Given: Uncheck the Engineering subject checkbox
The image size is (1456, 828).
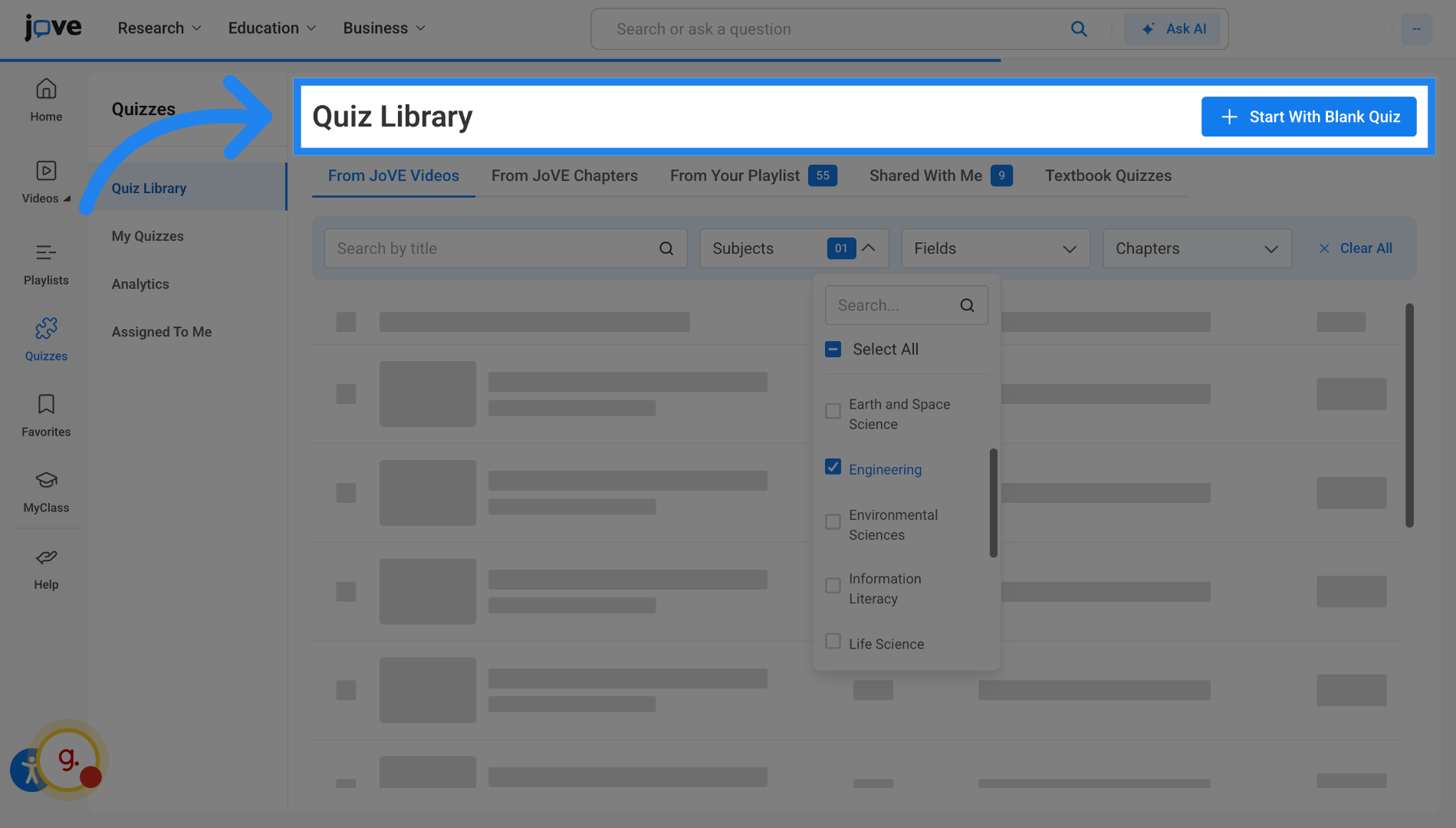Looking at the screenshot, I should [x=833, y=466].
